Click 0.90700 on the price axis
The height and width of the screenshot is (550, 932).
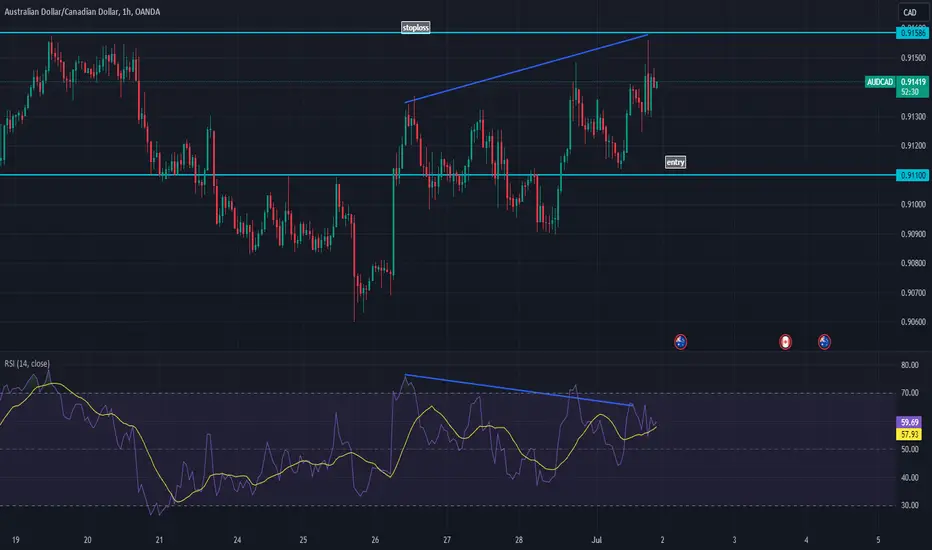913,293
